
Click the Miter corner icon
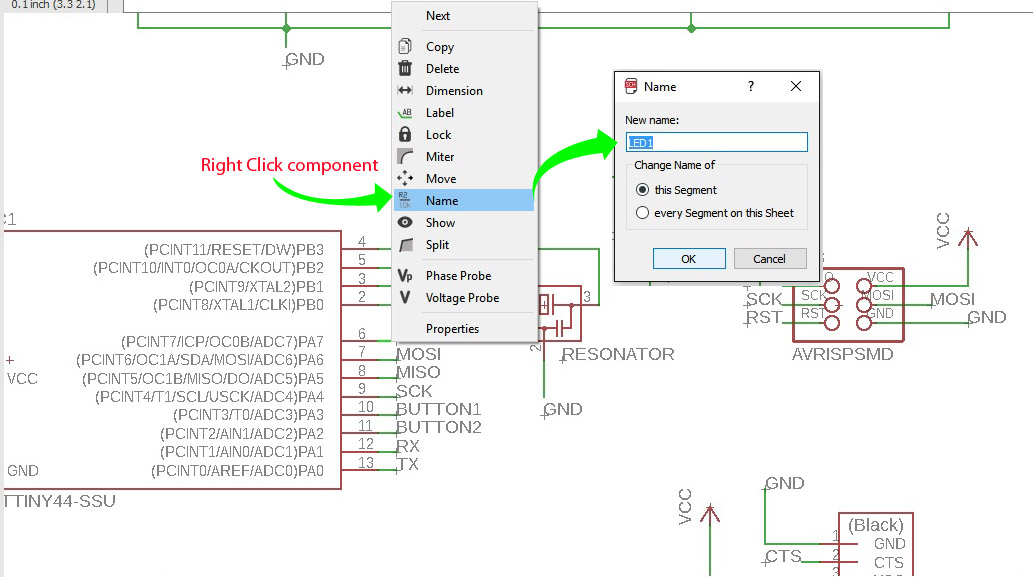[x=405, y=157]
